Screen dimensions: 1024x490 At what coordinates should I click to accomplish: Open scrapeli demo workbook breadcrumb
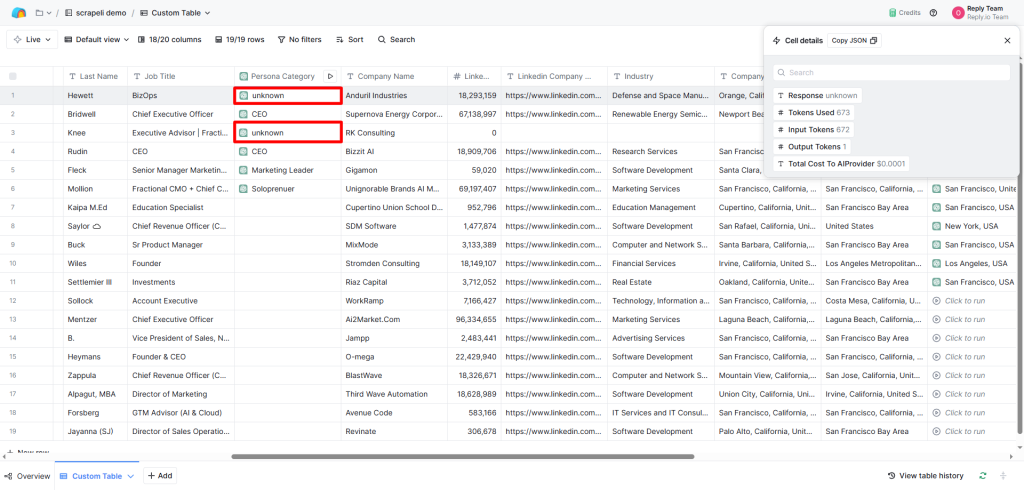click(95, 13)
